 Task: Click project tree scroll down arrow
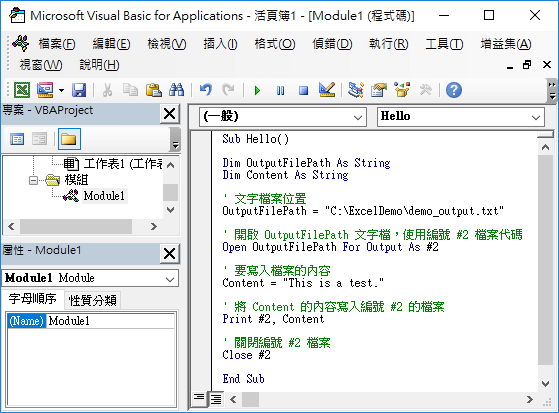click(170, 210)
